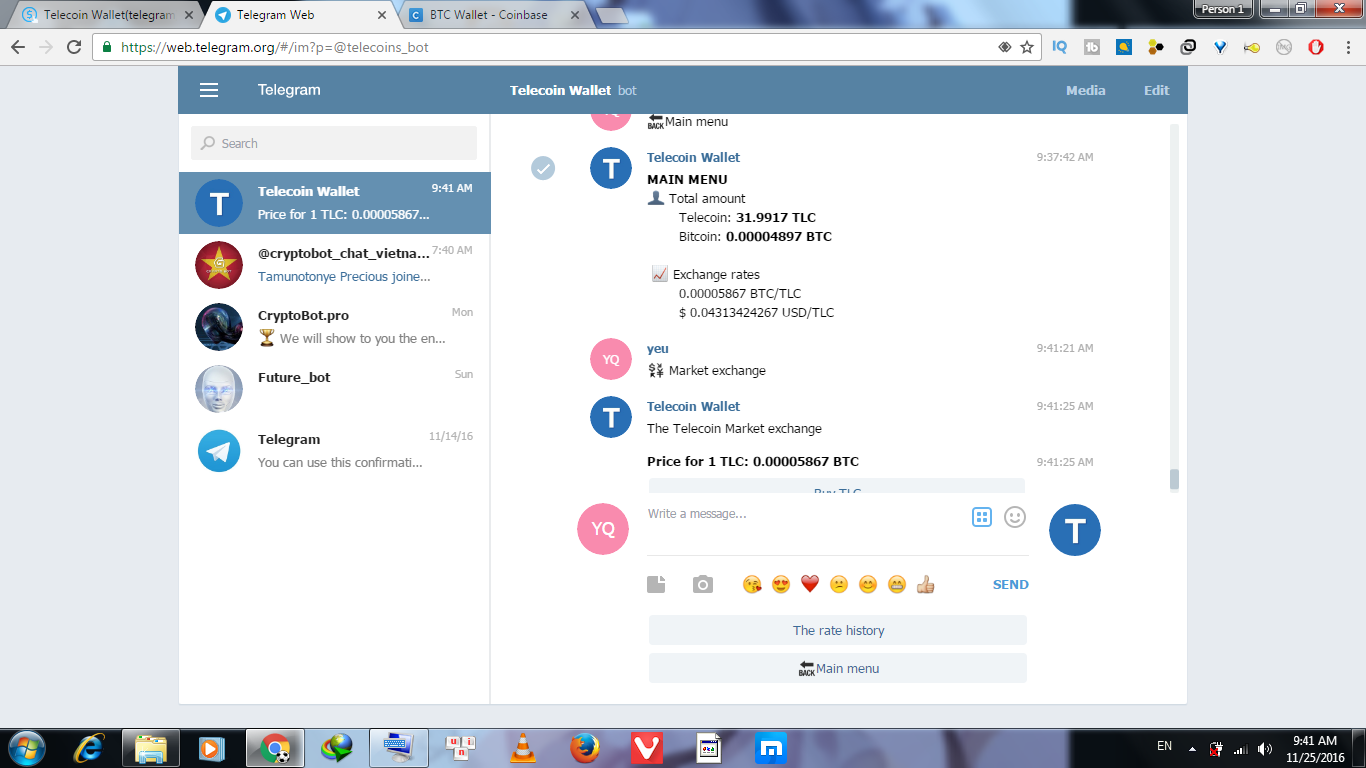Viewport: 1366px width, 768px height.
Task: Open the @cryptobot_chat_vietnam chat
Action: click(x=334, y=265)
